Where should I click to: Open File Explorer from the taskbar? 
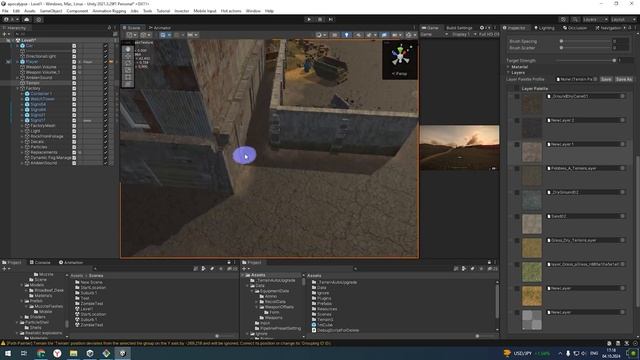[73, 353]
